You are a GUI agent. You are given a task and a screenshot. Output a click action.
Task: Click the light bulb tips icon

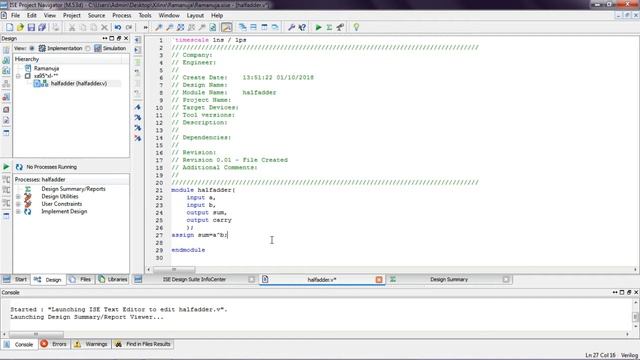coord(356,27)
